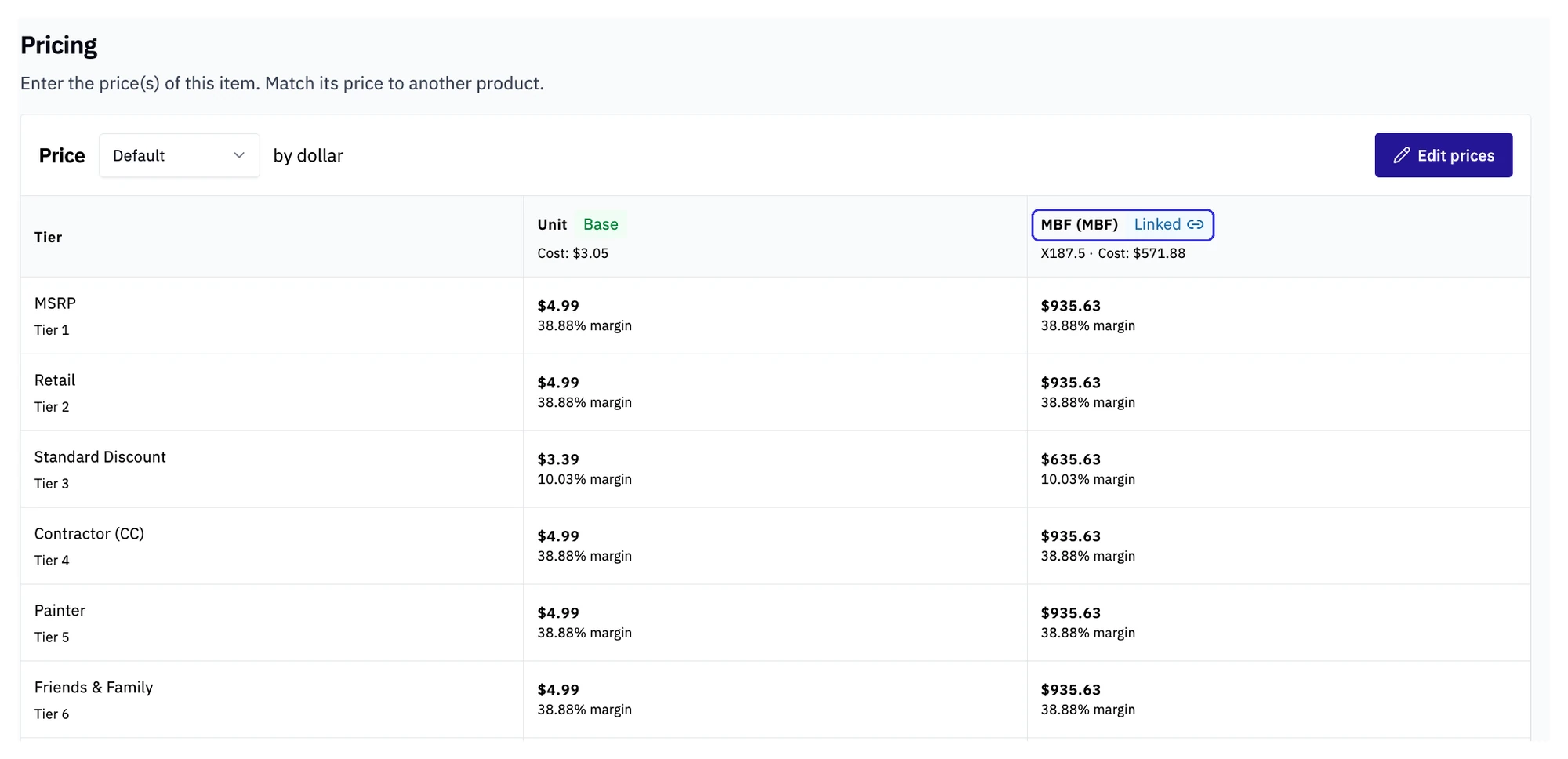Select the MSRP tier row label

point(55,303)
